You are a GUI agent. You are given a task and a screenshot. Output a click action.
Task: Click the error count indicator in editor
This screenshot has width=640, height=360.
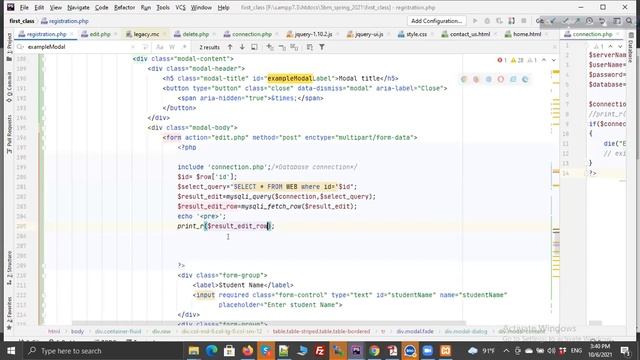point(502,60)
